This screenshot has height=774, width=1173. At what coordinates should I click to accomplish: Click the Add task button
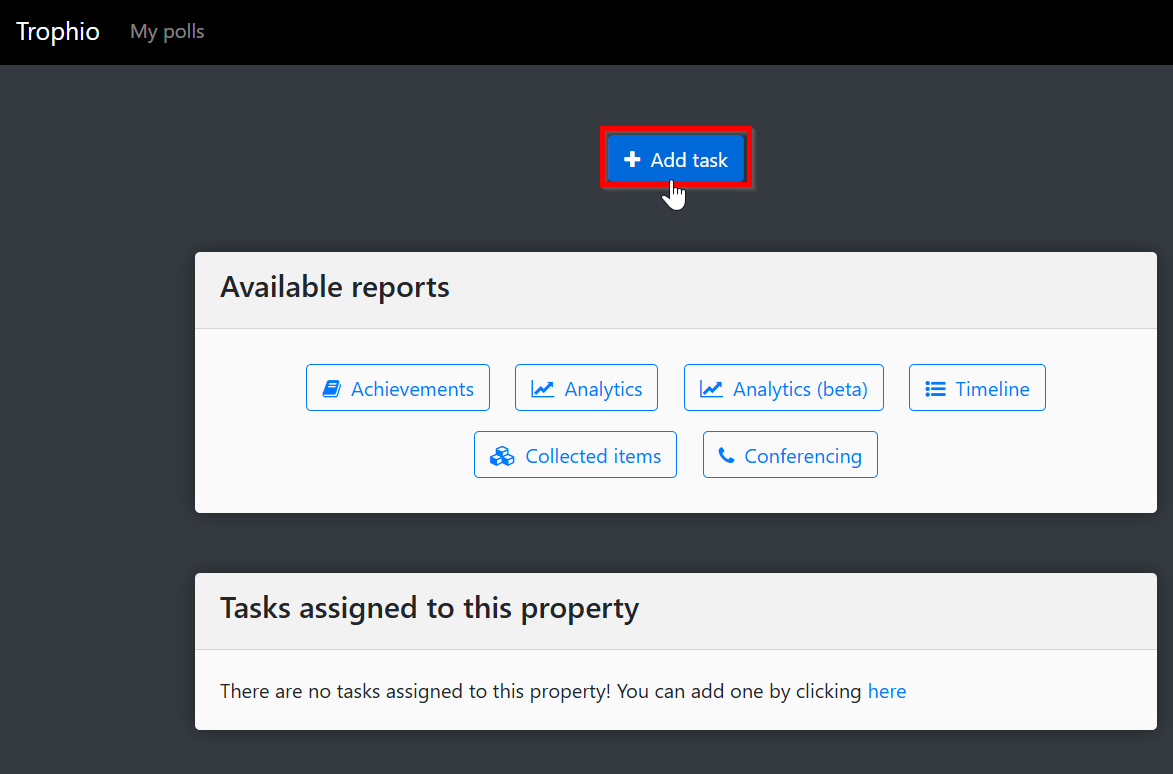pos(676,159)
